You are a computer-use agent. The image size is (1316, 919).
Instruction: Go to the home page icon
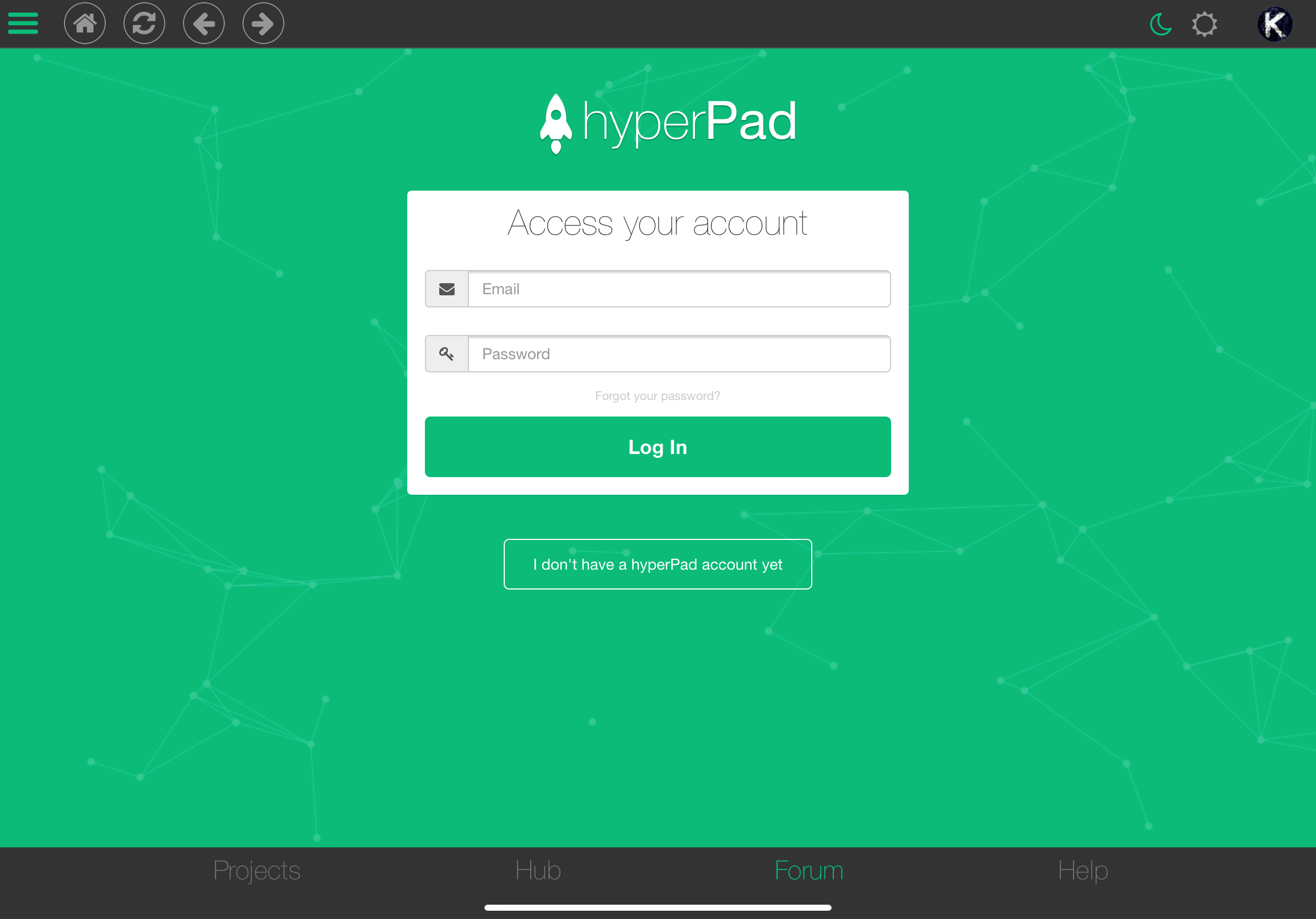[85, 24]
